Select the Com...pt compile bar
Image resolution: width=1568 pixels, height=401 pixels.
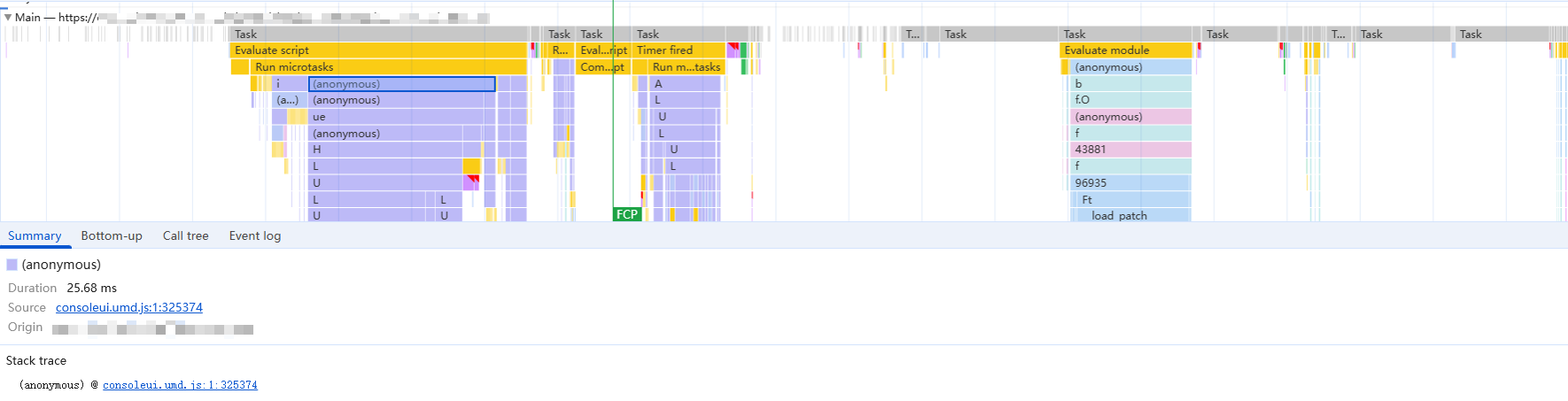click(603, 67)
